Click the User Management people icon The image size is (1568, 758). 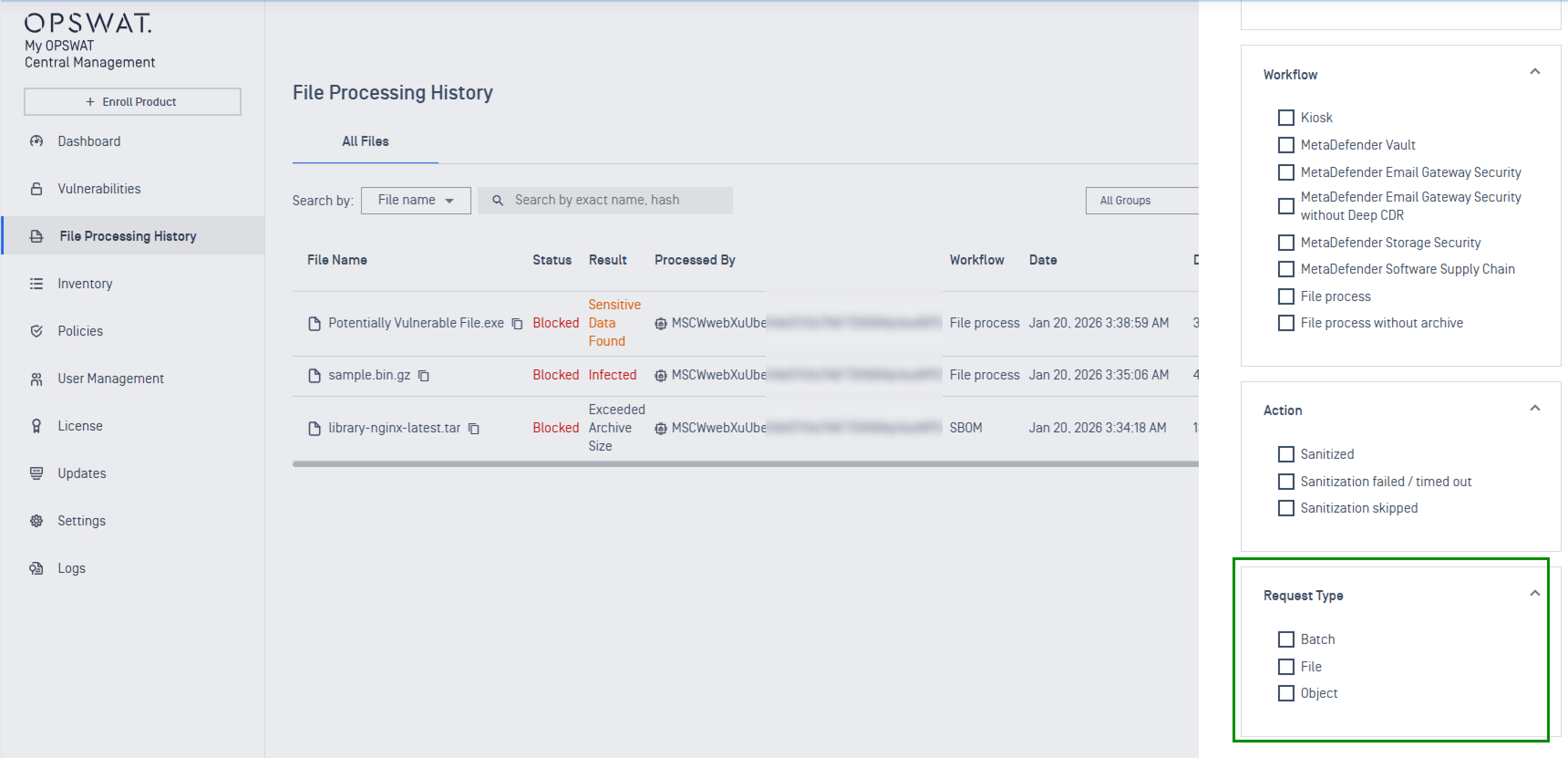click(36, 379)
